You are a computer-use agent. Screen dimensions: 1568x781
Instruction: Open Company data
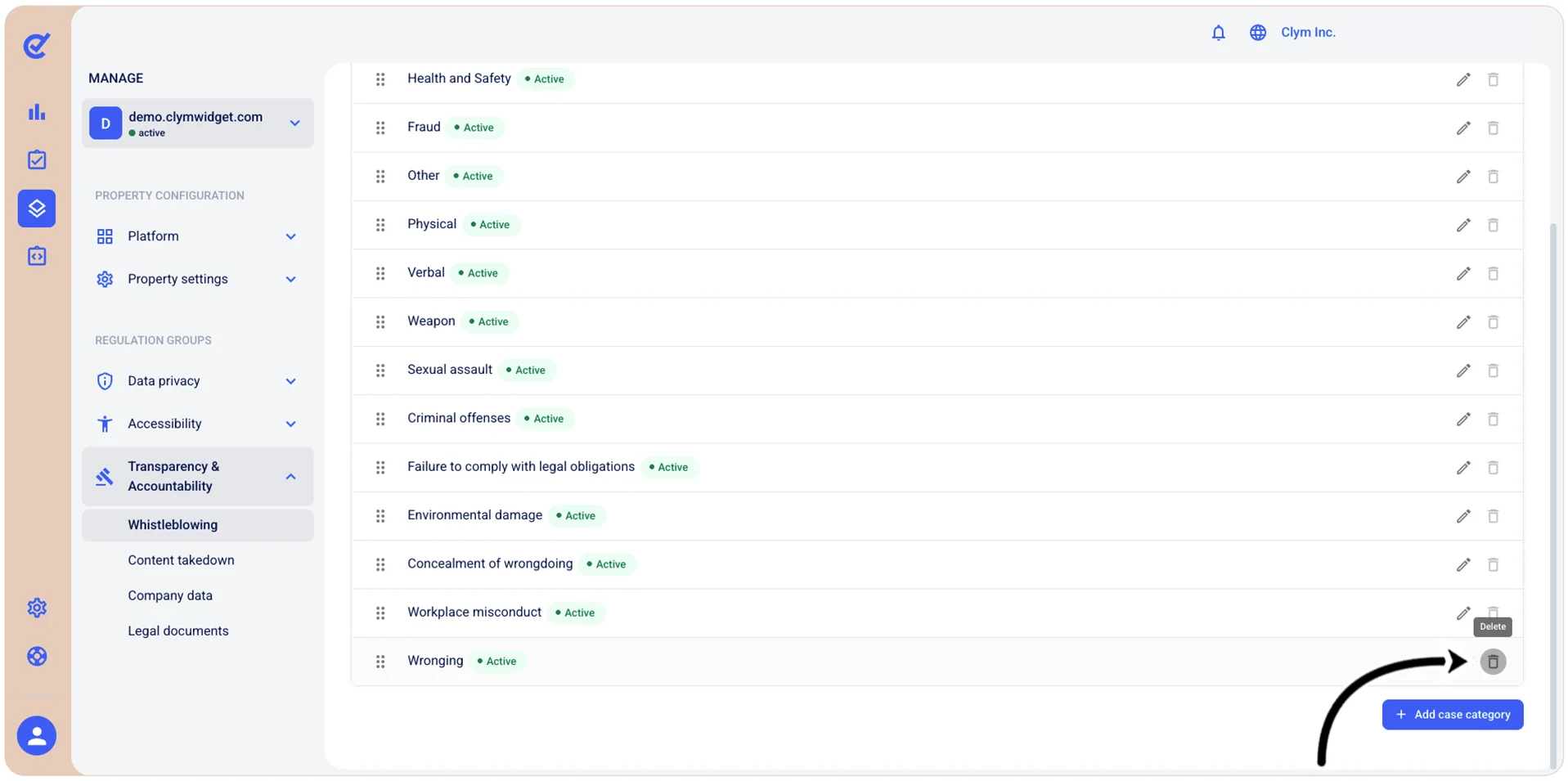(170, 595)
